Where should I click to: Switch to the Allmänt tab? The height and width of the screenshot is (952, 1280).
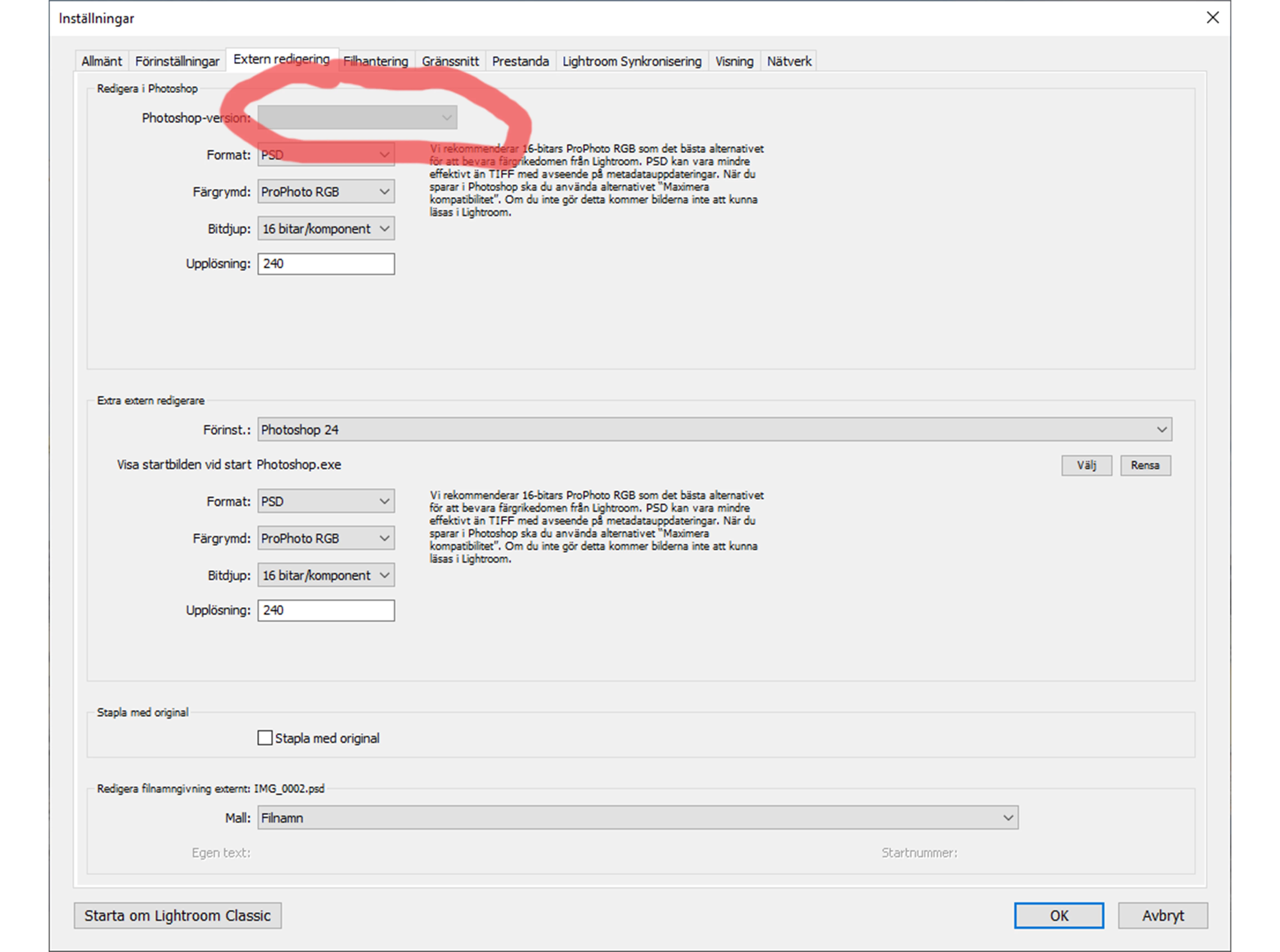tap(101, 61)
